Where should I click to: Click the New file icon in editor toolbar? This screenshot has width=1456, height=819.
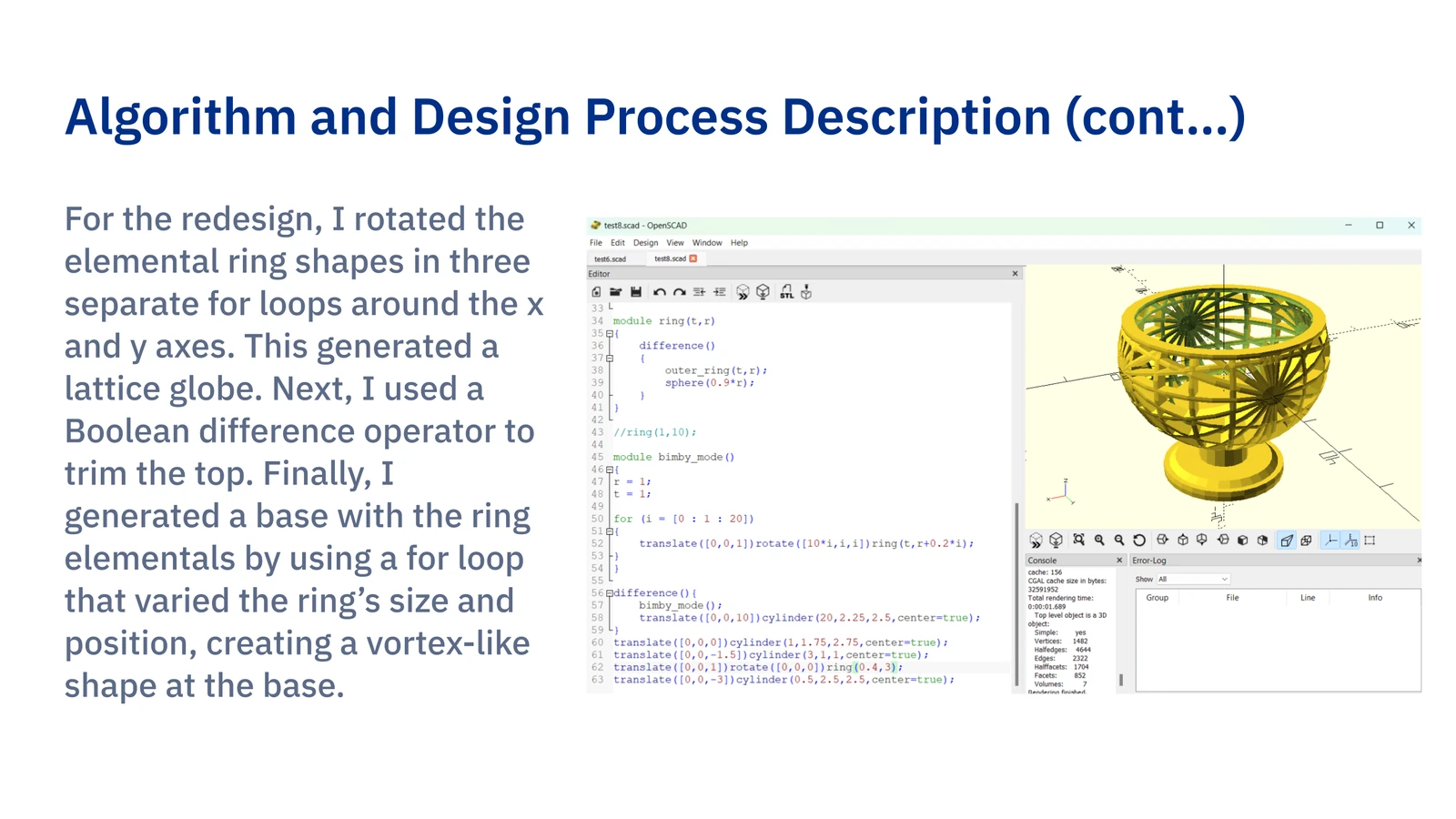596,292
